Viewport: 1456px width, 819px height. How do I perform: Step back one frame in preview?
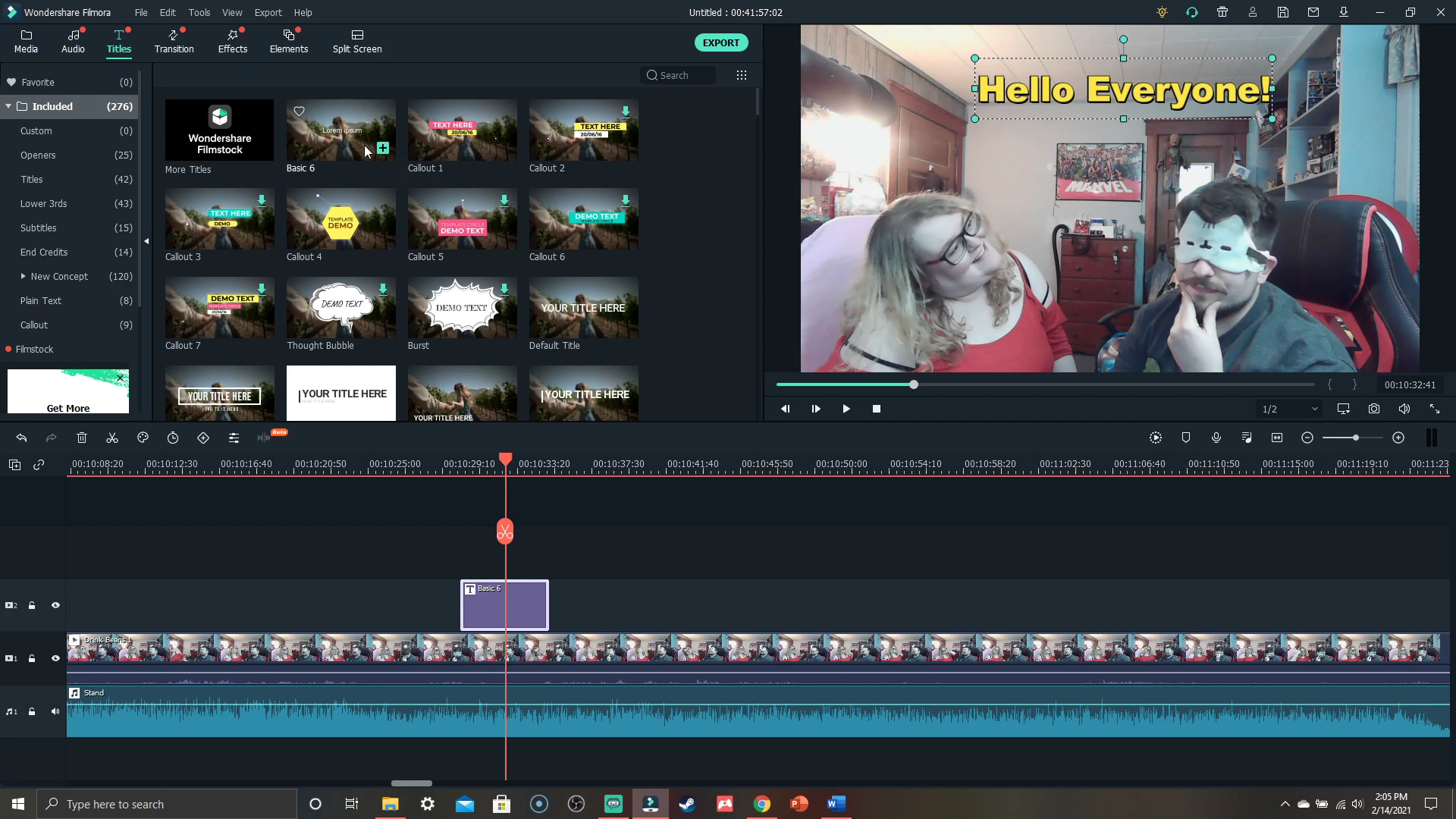point(786,409)
